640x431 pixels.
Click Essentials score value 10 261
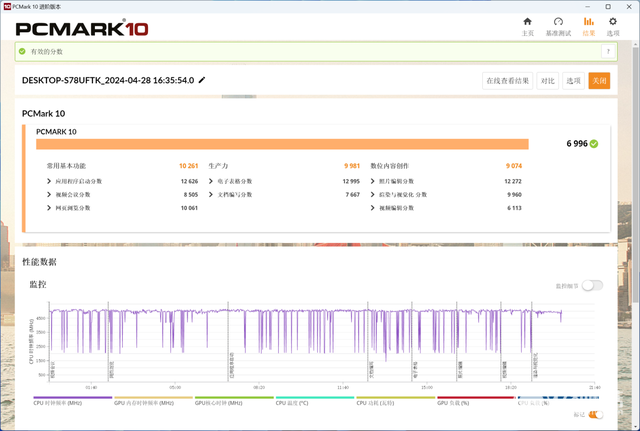coord(189,166)
